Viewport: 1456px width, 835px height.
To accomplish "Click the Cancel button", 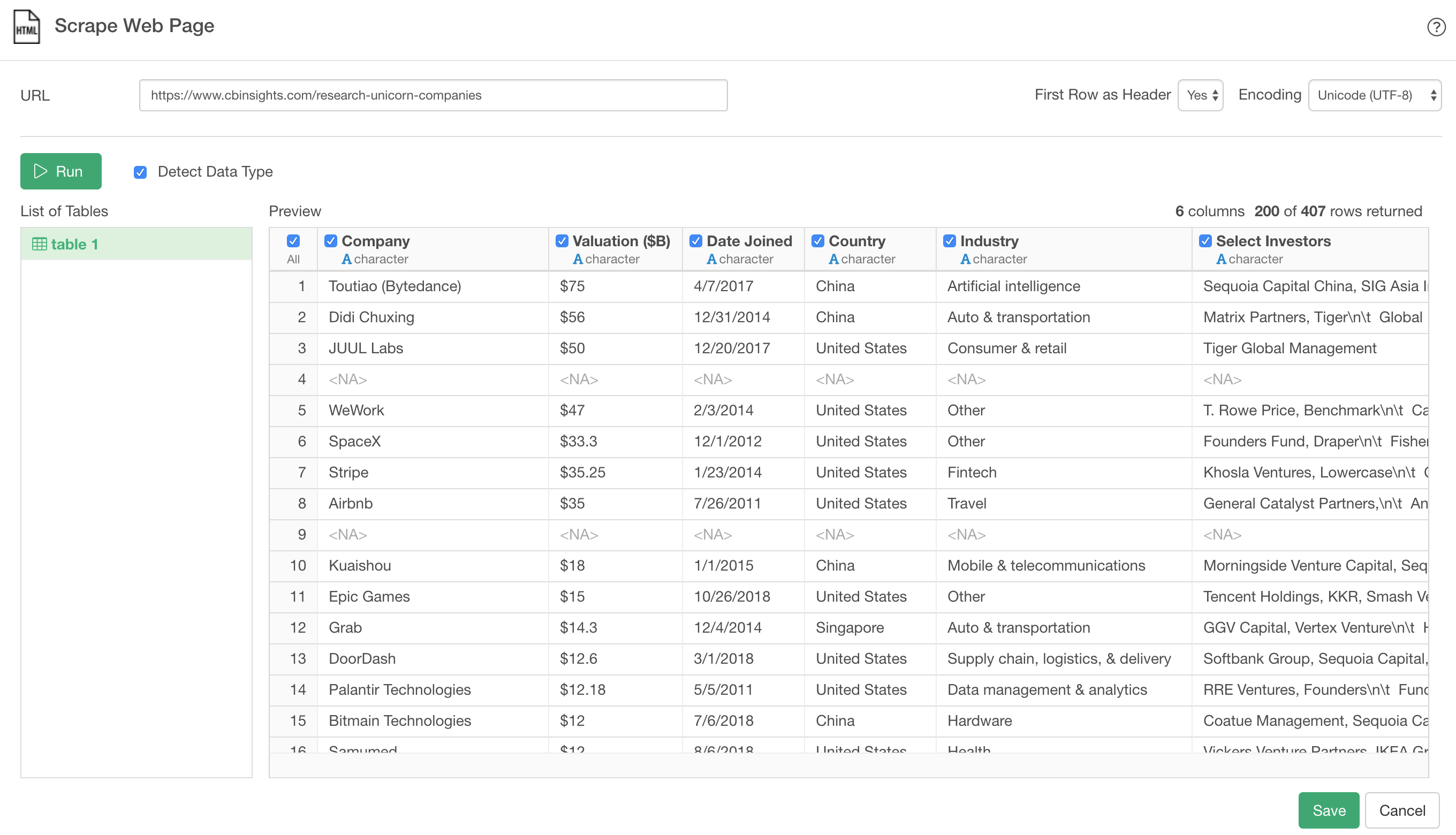I will 1401,810.
